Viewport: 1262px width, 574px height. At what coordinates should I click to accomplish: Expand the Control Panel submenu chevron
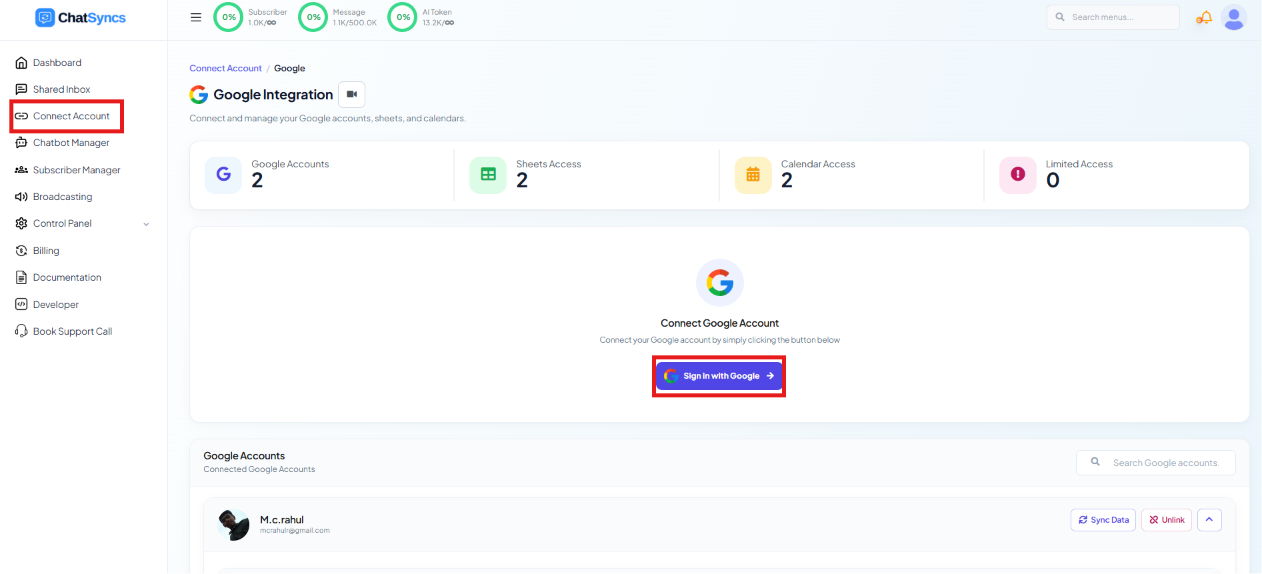point(146,224)
